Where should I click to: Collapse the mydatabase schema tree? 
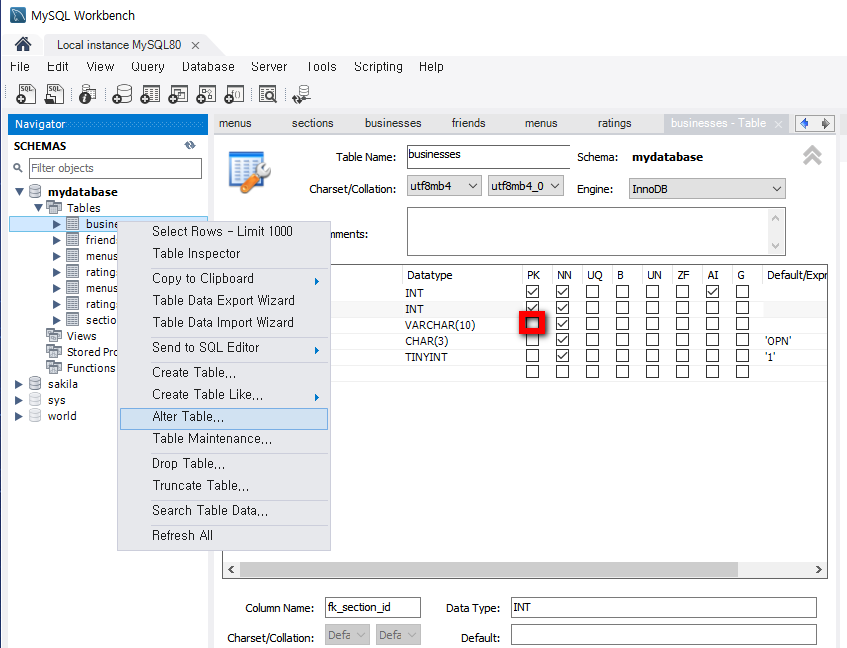coord(19,192)
